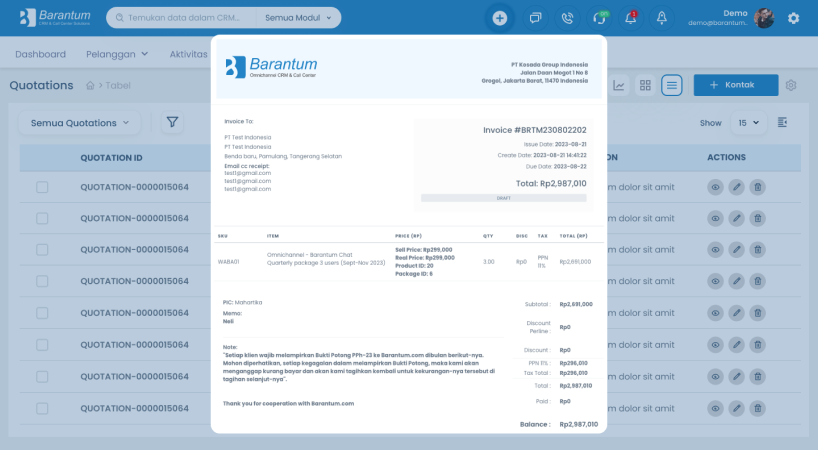This screenshot has width=818, height=450.
Task: Click the + Kontak button
Action: pos(736,85)
